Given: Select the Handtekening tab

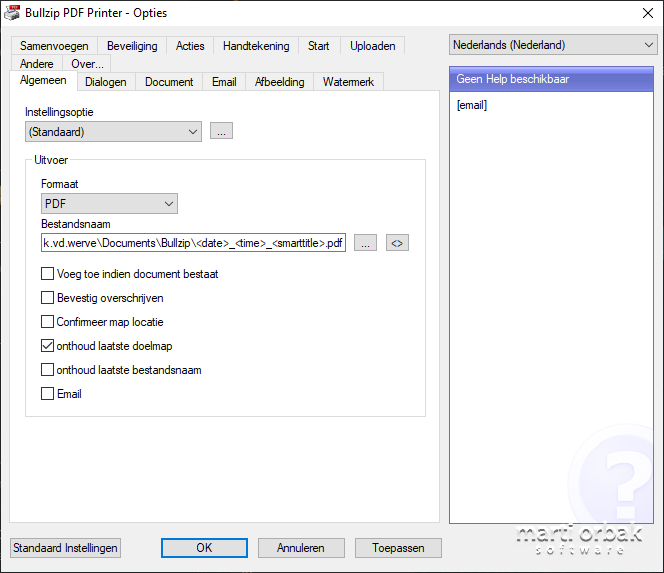Looking at the screenshot, I should tap(256, 46).
